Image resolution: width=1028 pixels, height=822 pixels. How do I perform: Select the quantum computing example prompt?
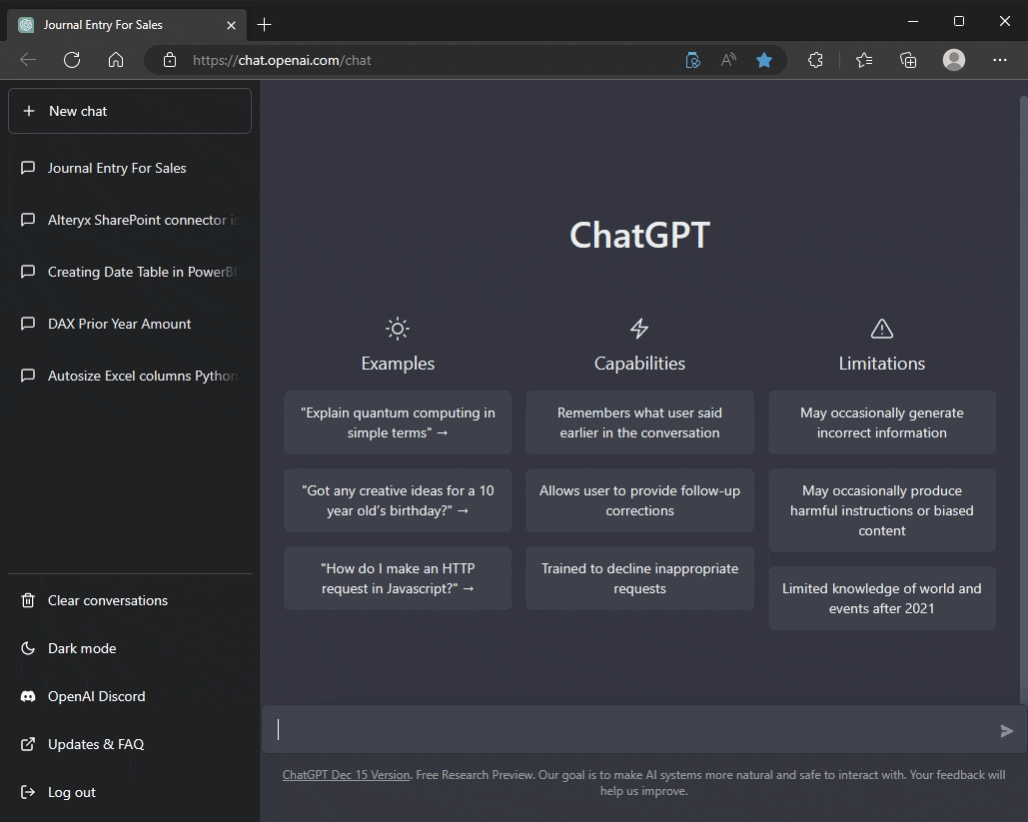pos(397,422)
